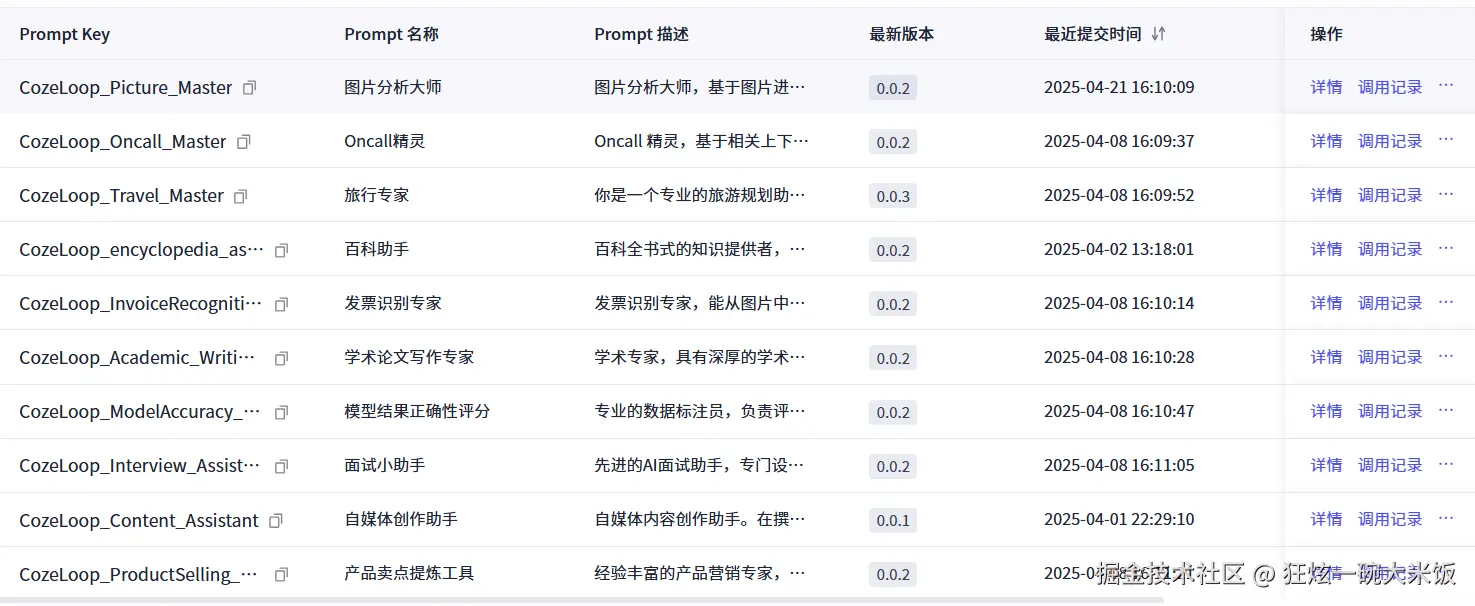Open 详情 for 图片分析大师
This screenshot has width=1475, height=606.
click(x=1326, y=87)
